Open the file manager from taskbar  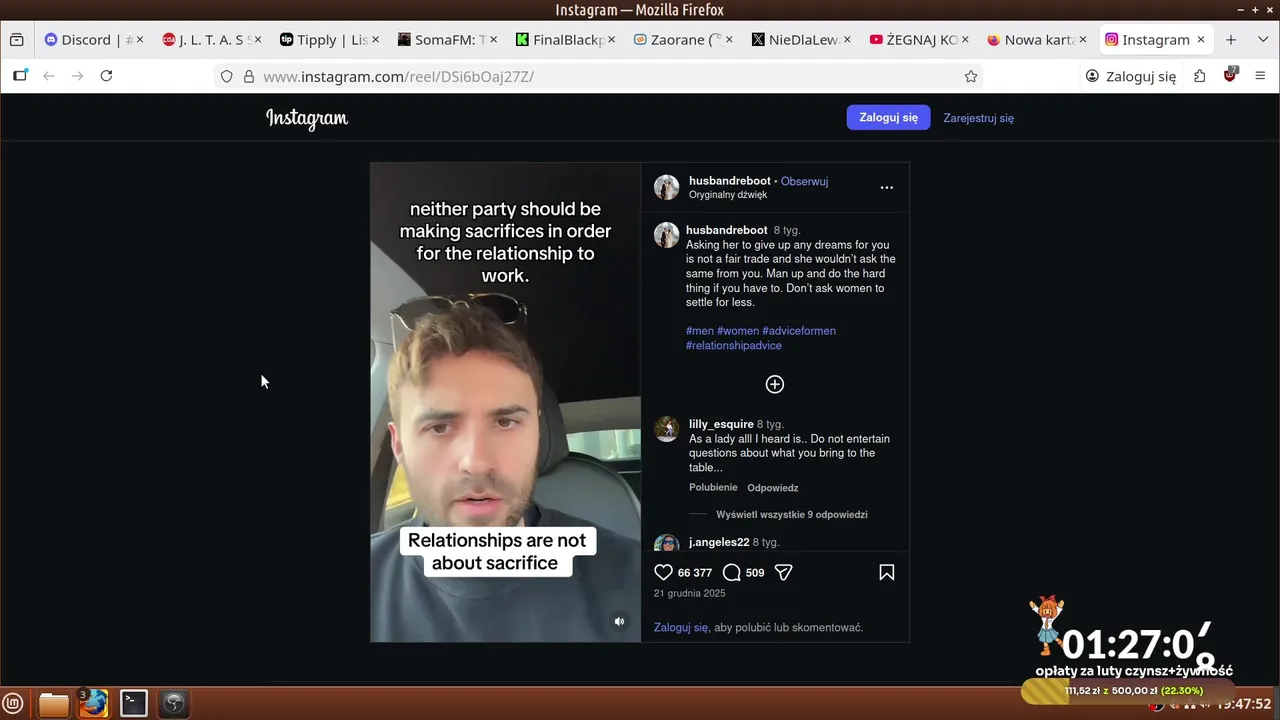54,704
